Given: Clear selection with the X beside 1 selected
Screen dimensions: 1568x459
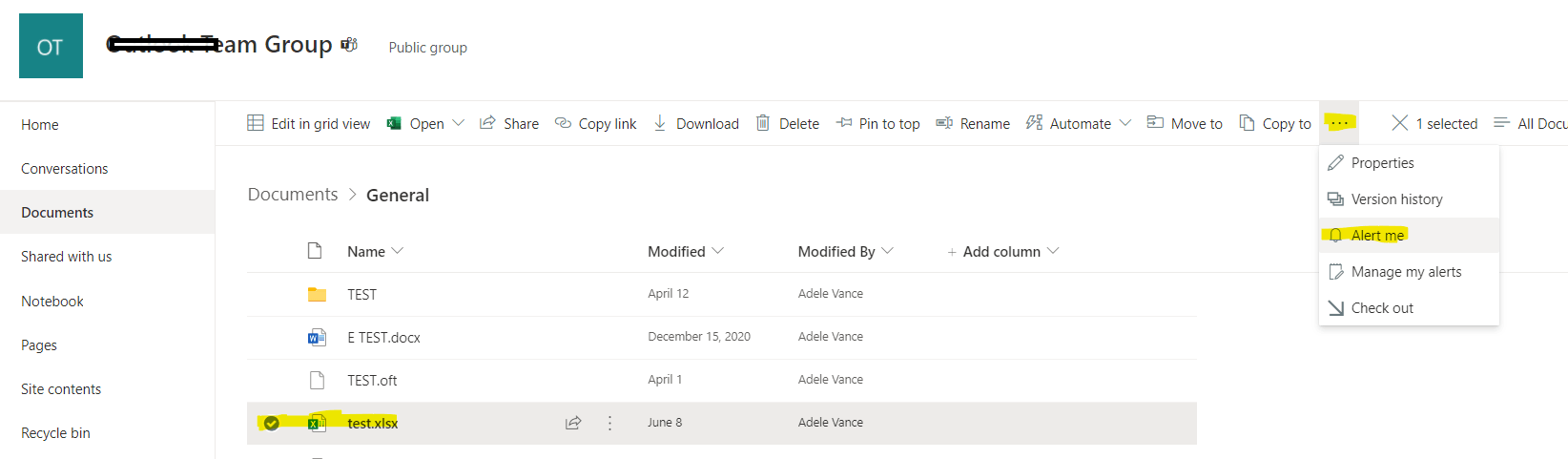Looking at the screenshot, I should tap(1399, 123).
